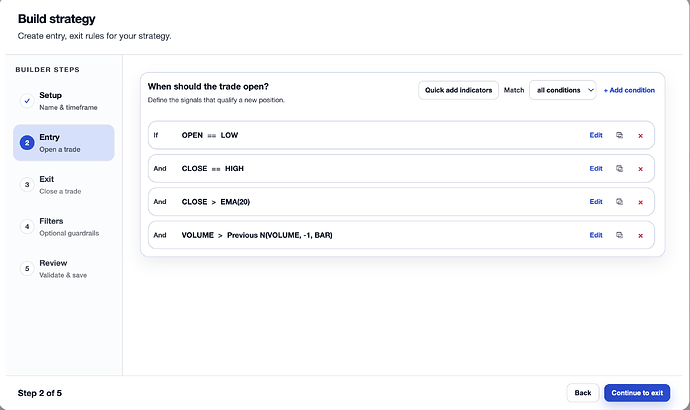
Task: Select the CLOSE == HIGH expression text
Action: point(213,168)
